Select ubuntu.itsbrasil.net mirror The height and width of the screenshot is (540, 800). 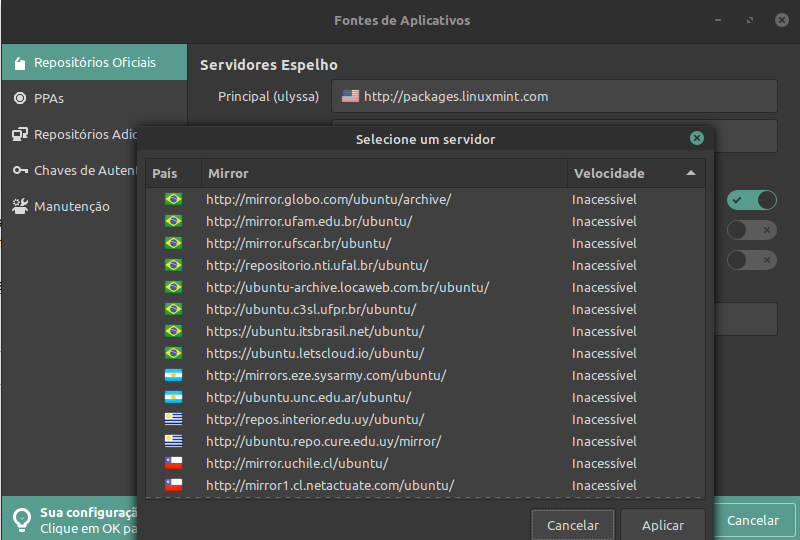click(426, 331)
